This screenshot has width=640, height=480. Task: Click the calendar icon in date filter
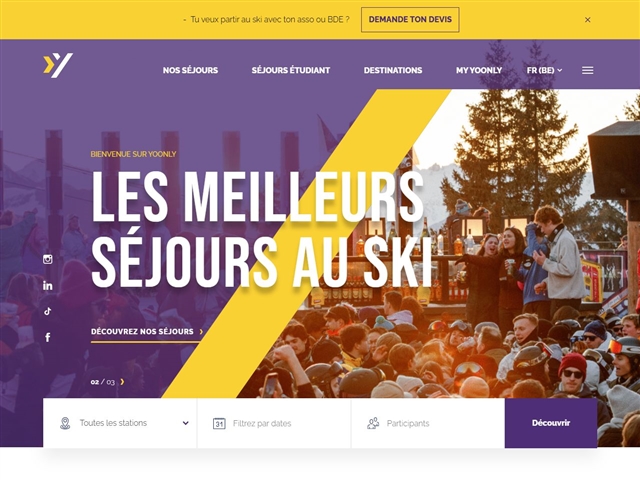point(219,423)
